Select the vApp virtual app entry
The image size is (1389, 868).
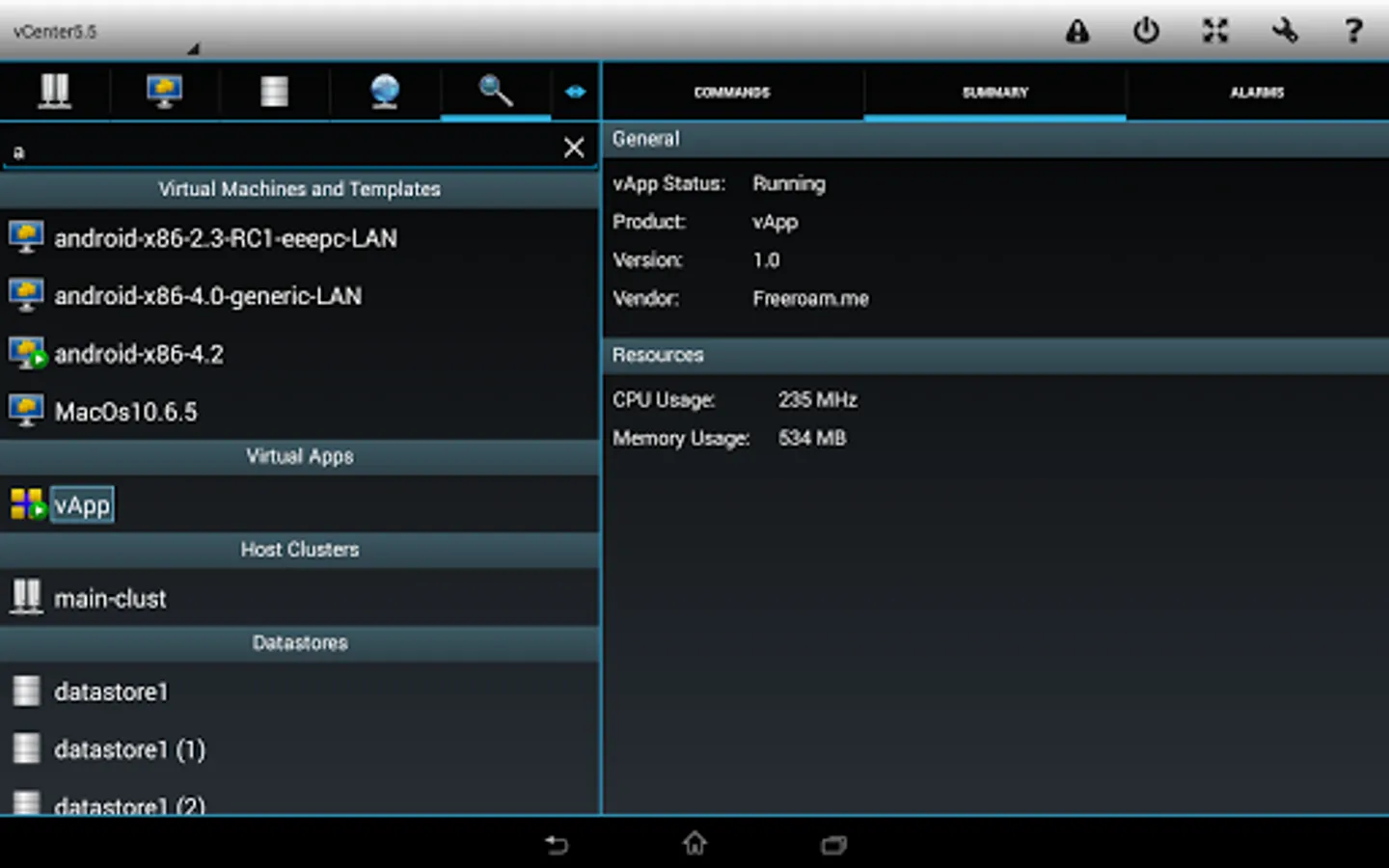pyautogui.click(x=299, y=504)
